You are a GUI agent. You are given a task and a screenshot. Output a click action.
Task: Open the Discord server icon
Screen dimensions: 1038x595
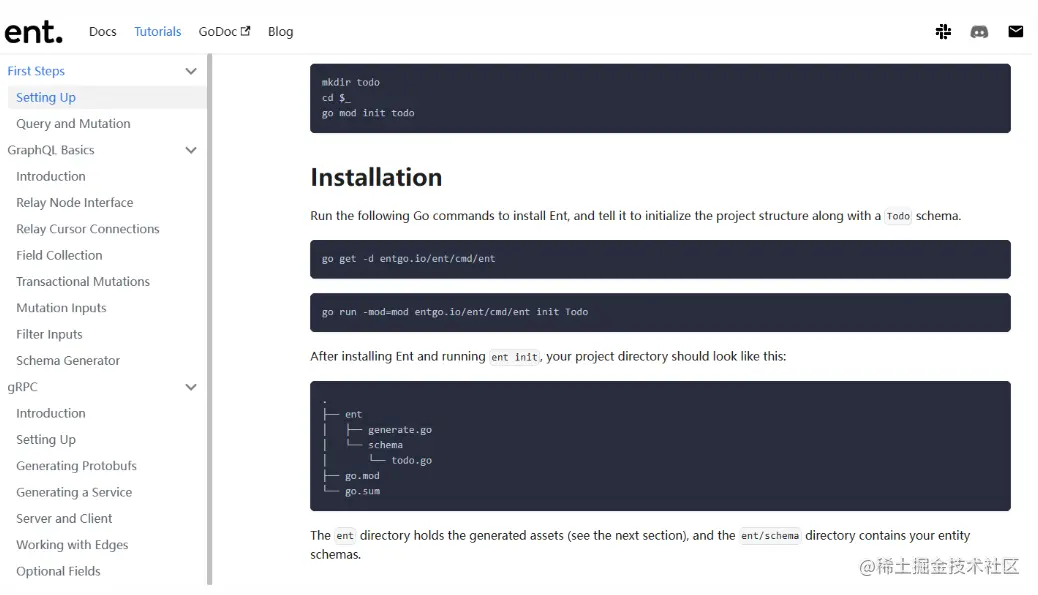[979, 32]
